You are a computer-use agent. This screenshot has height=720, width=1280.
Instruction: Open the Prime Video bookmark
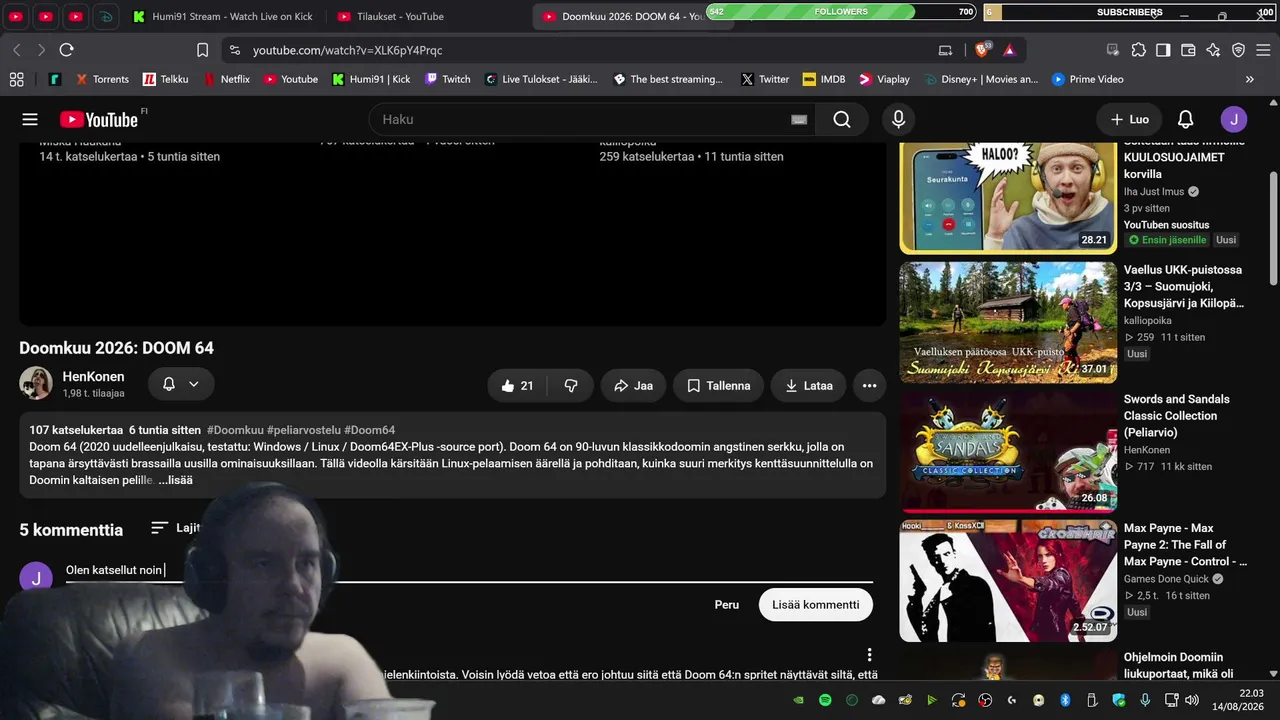tap(1087, 79)
